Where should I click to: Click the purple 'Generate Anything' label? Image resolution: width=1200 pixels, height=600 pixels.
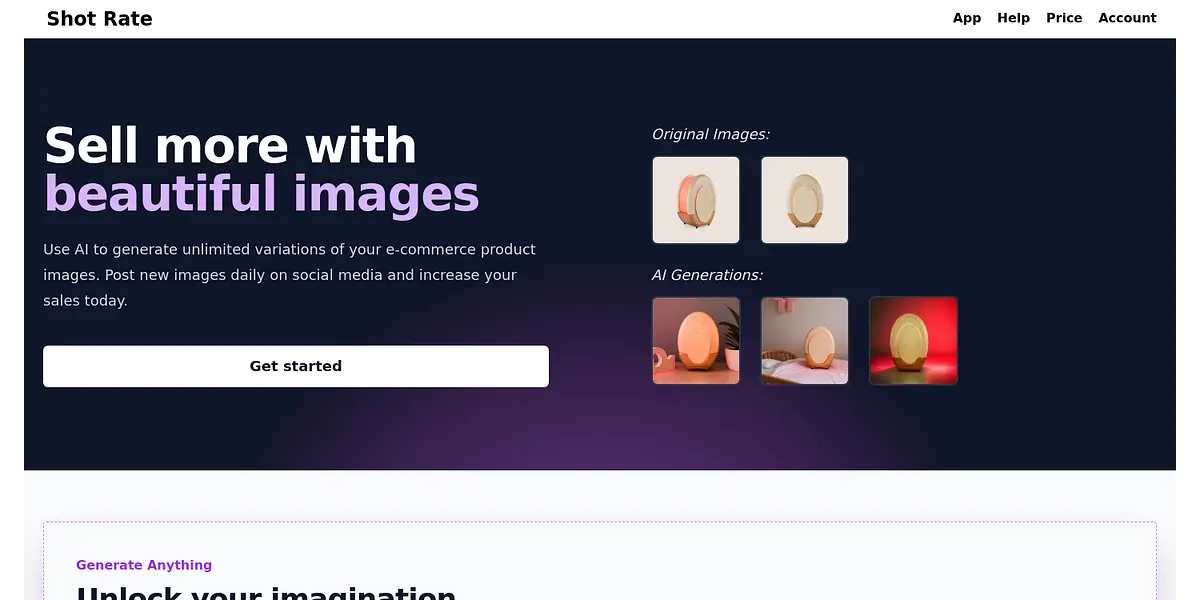pyautogui.click(x=144, y=565)
